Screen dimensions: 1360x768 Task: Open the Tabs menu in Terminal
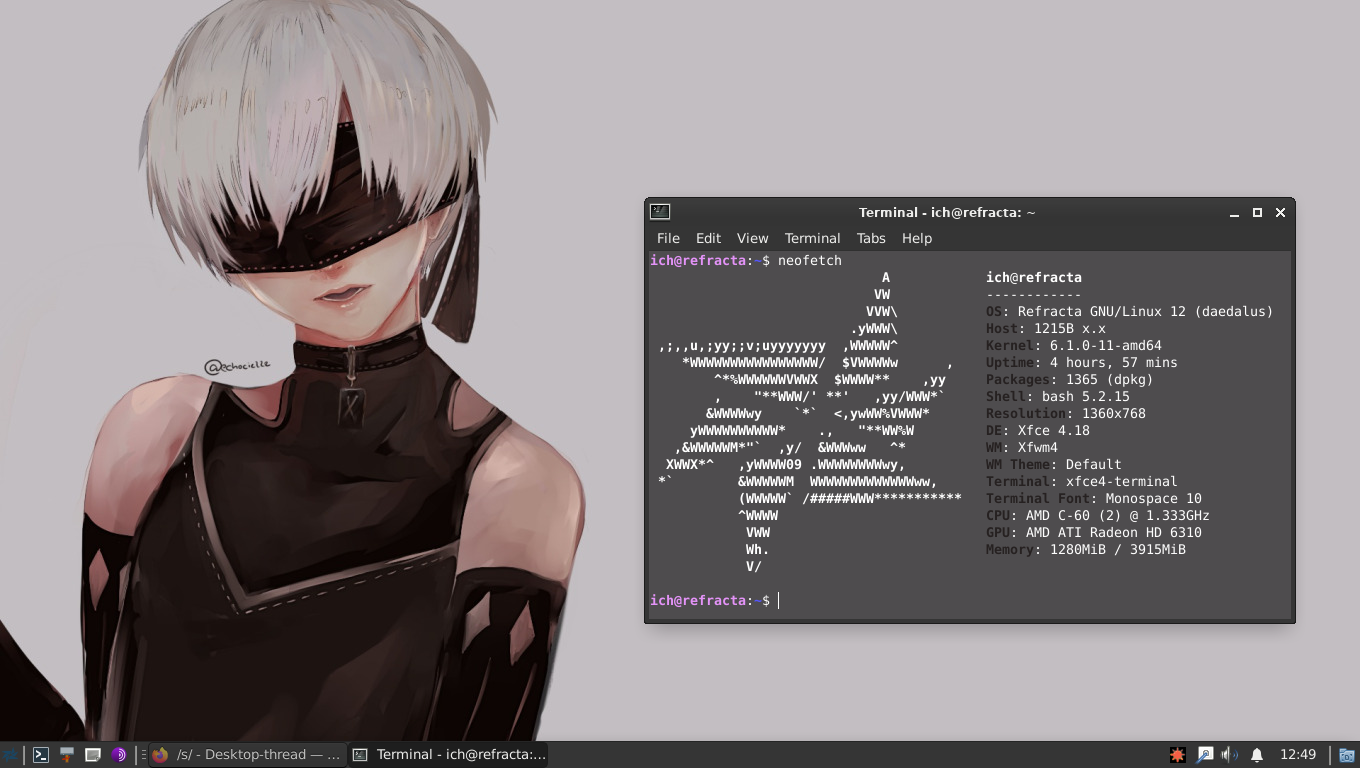pyautogui.click(x=871, y=238)
